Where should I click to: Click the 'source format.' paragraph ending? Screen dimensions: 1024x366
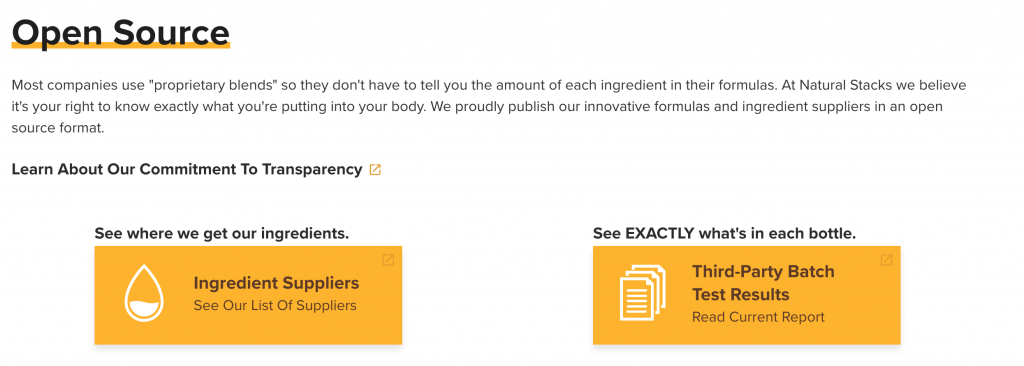coord(58,129)
